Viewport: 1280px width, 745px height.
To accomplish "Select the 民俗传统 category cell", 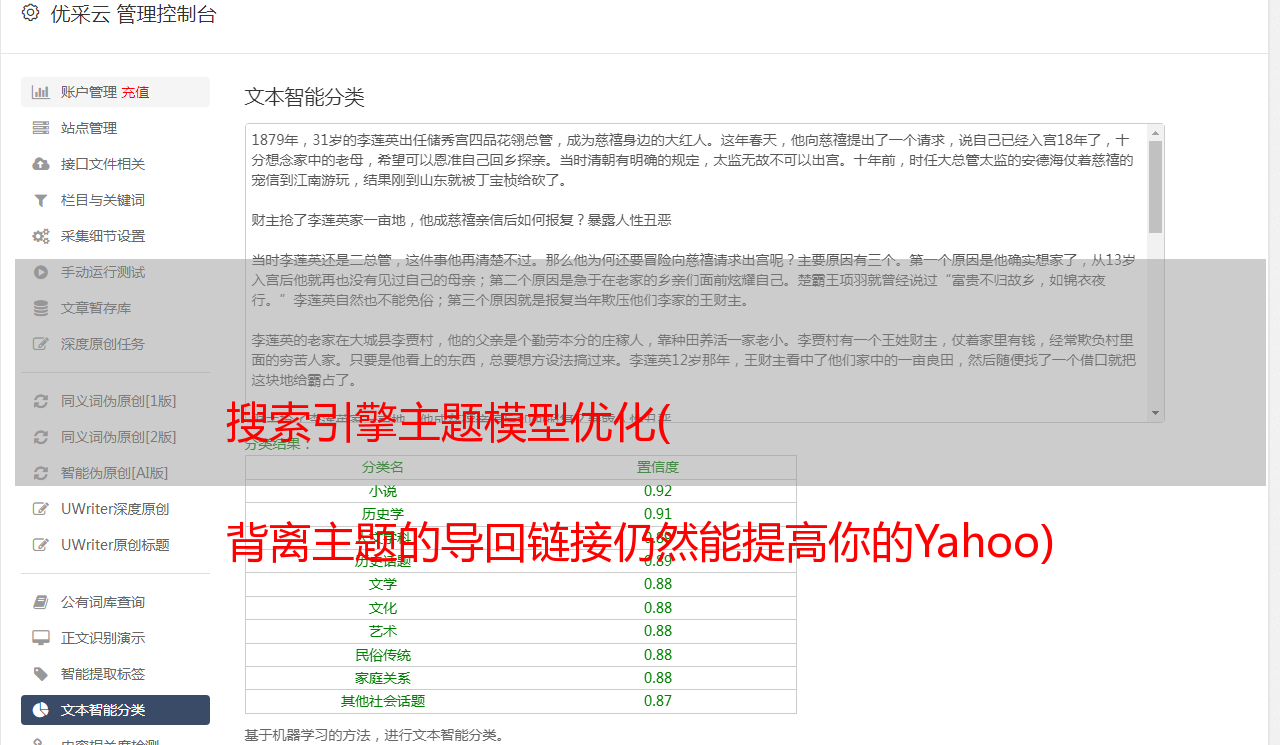I will (x=383, y=655).
